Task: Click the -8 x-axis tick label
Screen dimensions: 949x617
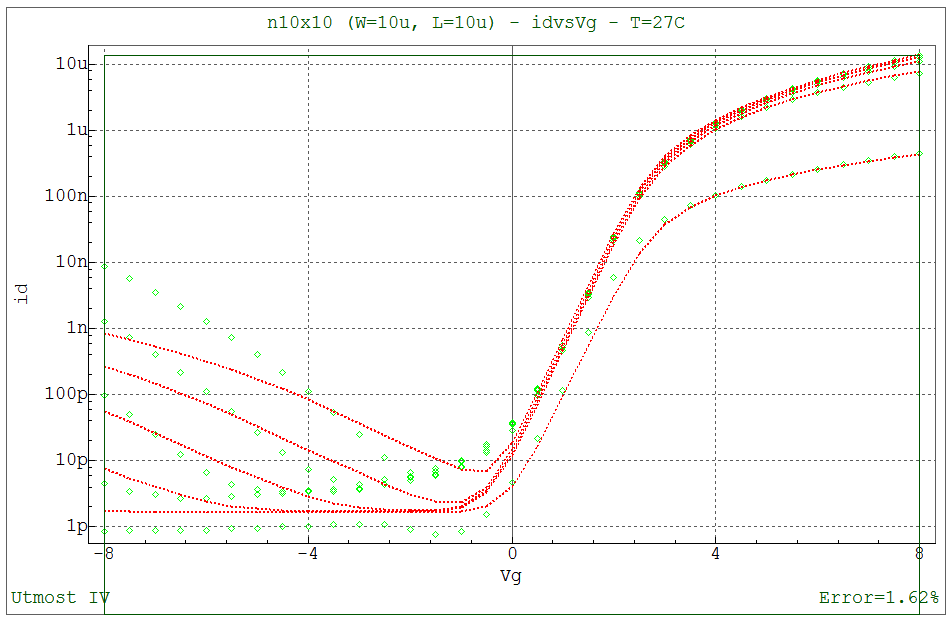Action: (x=104, y=553)
